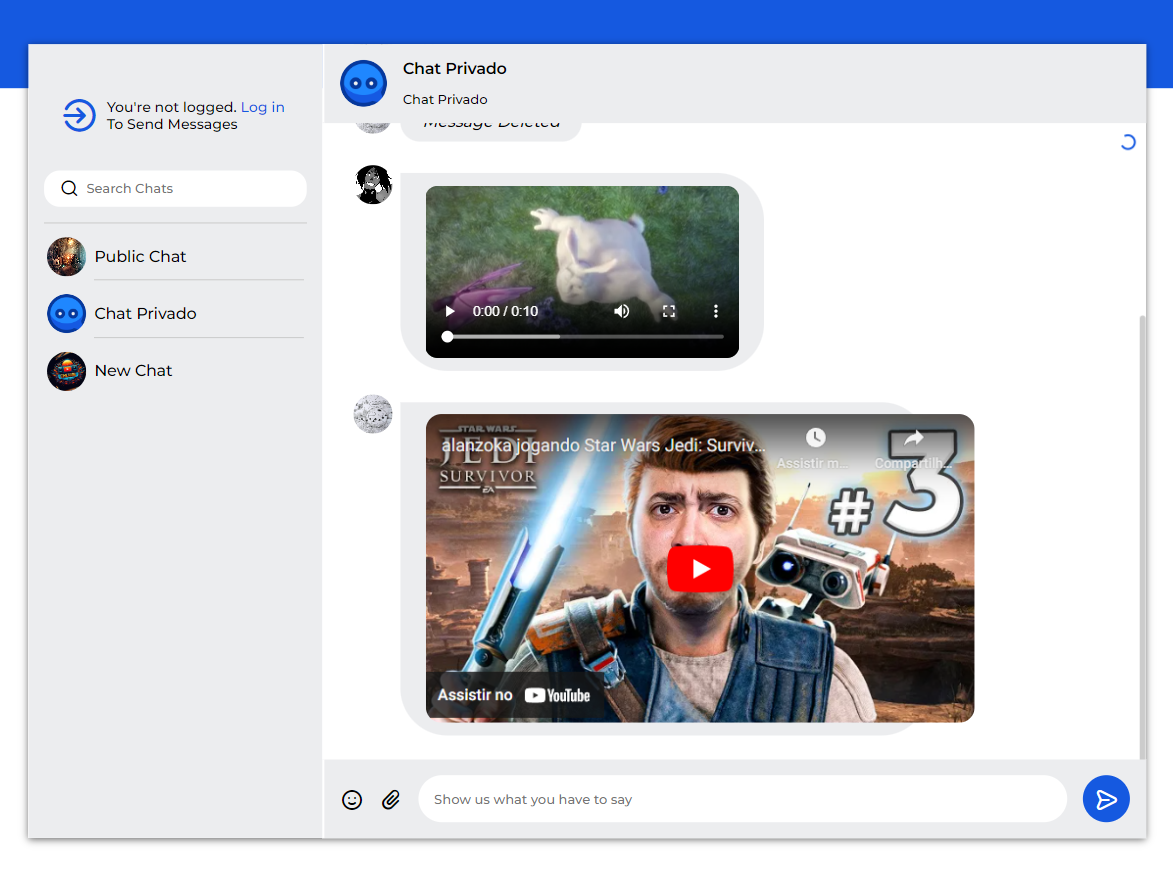Click the message text input box
The height and width of the screenshot is (880, 1173).
(742, 800)
